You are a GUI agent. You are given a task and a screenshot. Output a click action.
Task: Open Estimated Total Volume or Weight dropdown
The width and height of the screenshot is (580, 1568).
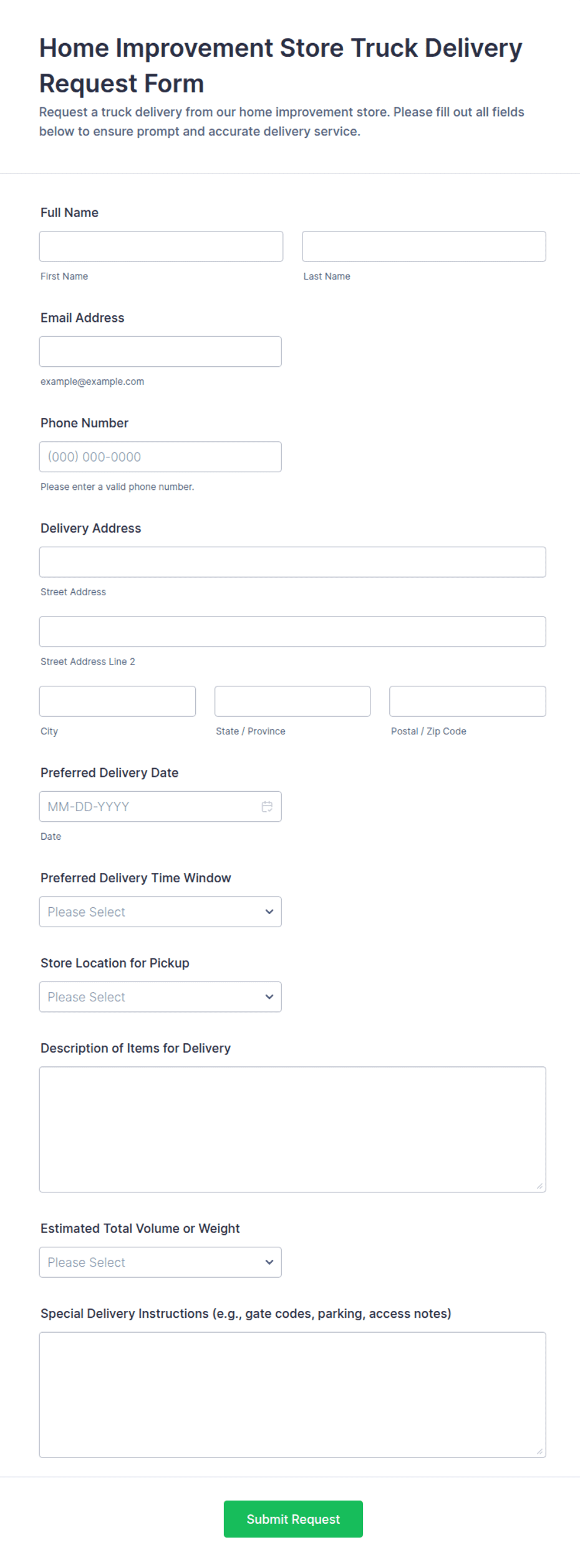(x=160, y=1262)
